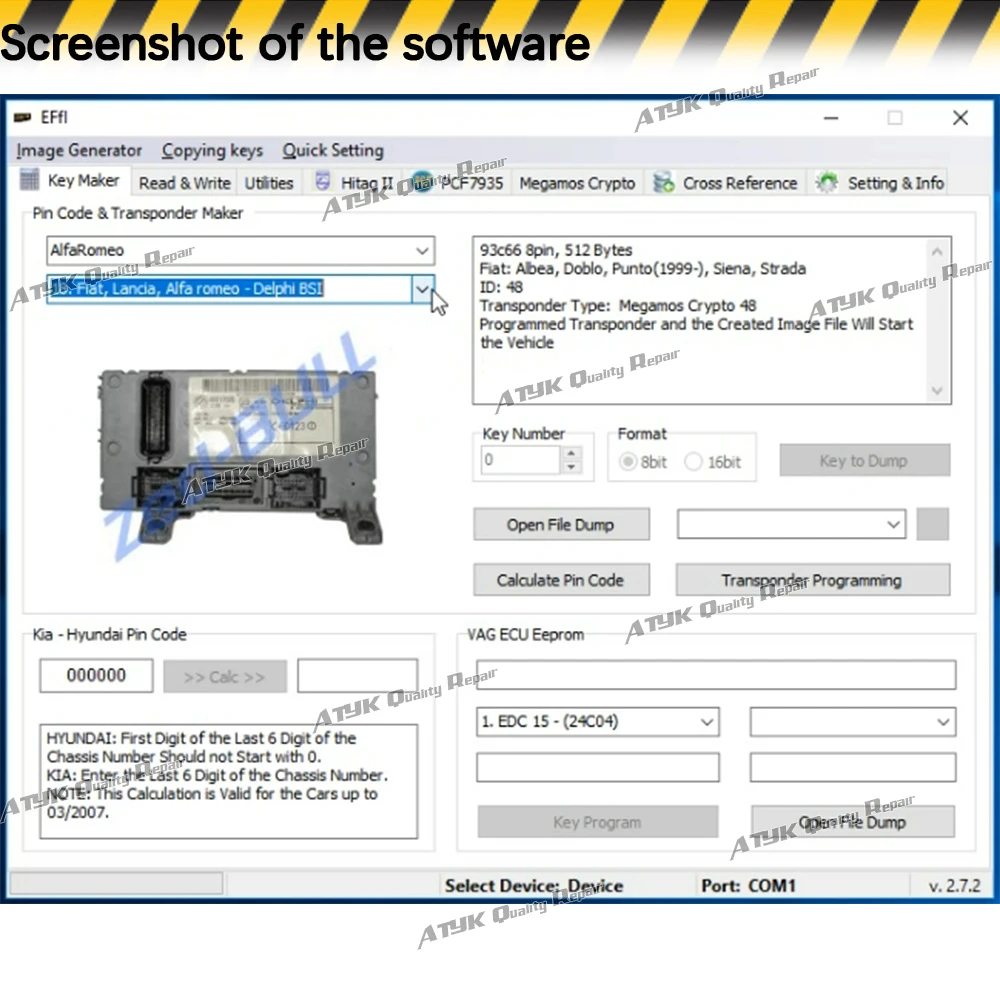Click the Calculate Pin Code button
The height and width of the screenshot is (1000, 1000).
561,580
